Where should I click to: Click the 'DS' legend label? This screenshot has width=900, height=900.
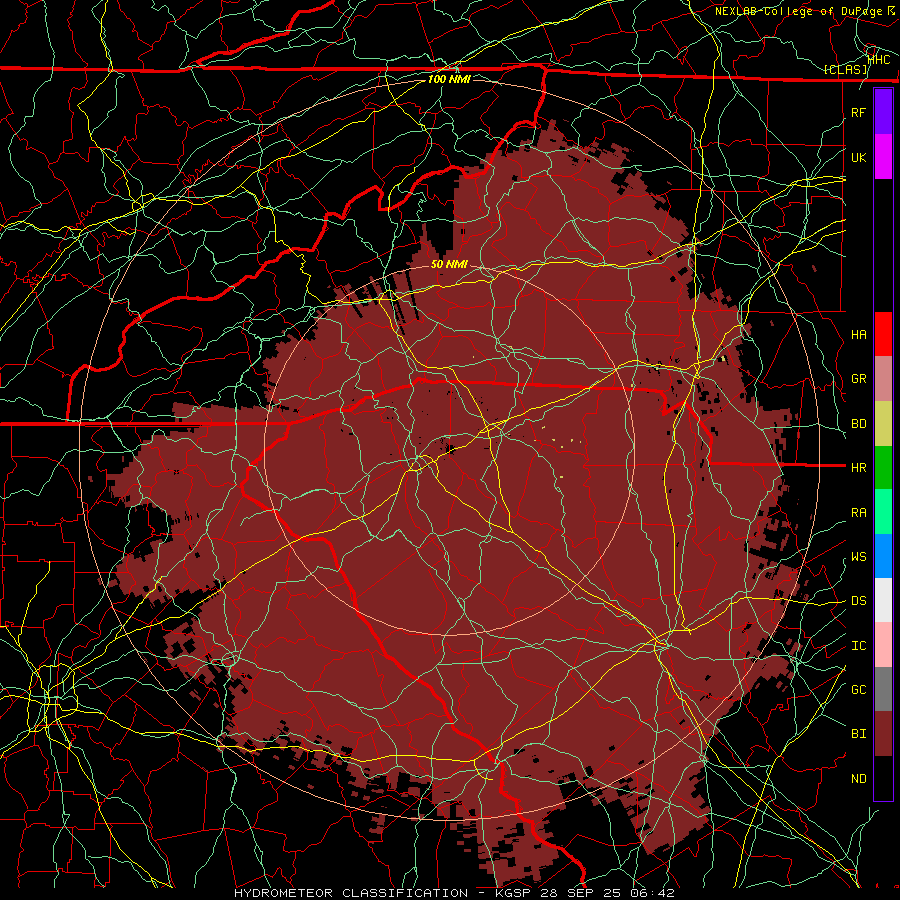858,600
